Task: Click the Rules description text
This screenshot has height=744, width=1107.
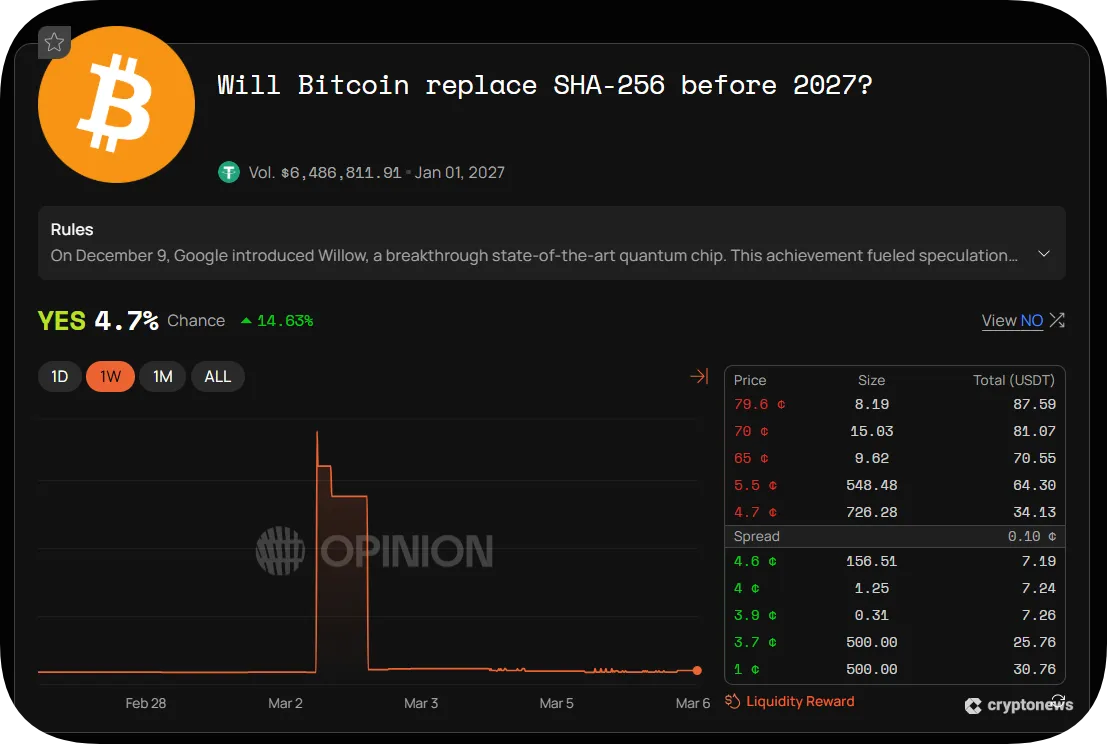Action: tap(534, 256)
